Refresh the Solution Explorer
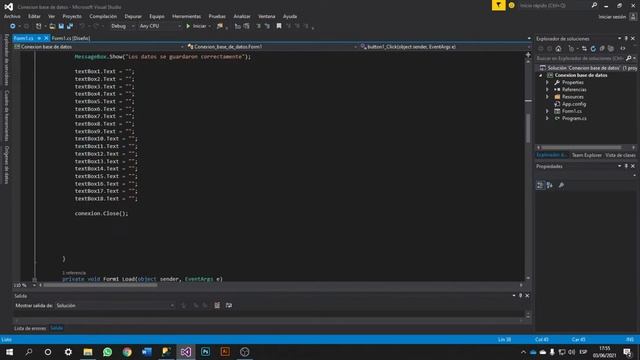 [593, 49]
